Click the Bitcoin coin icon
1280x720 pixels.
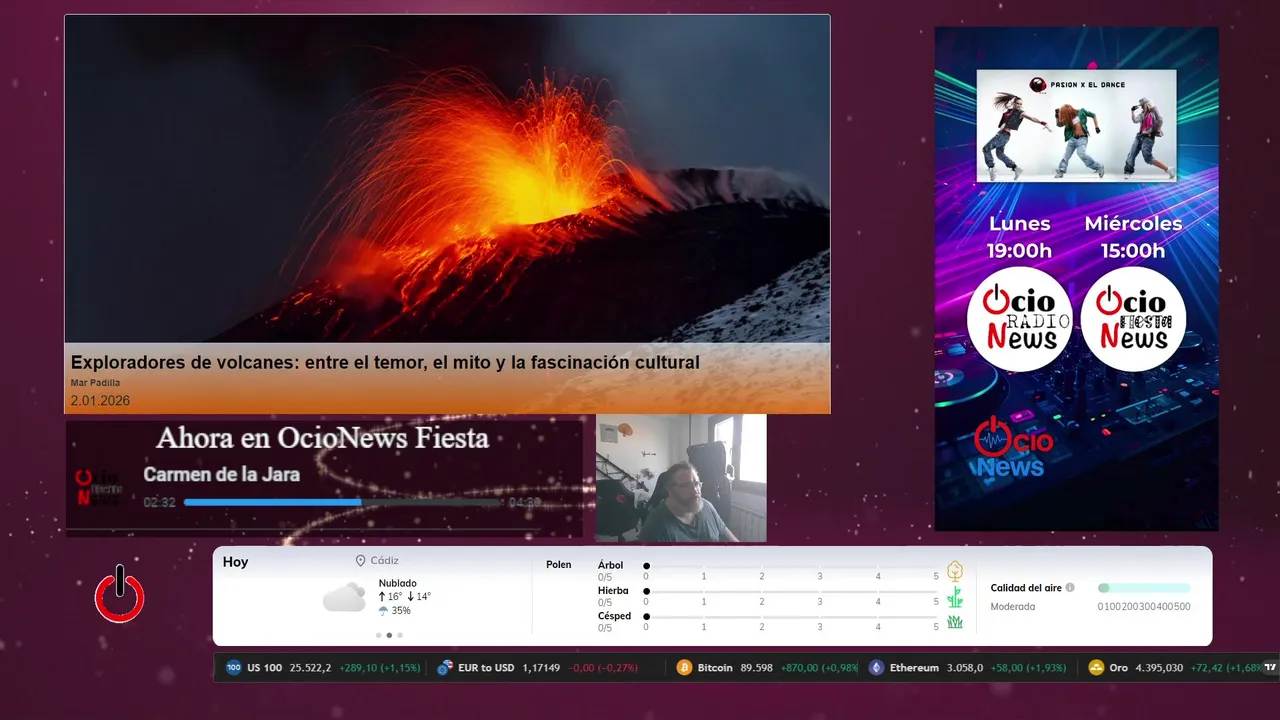684,667
